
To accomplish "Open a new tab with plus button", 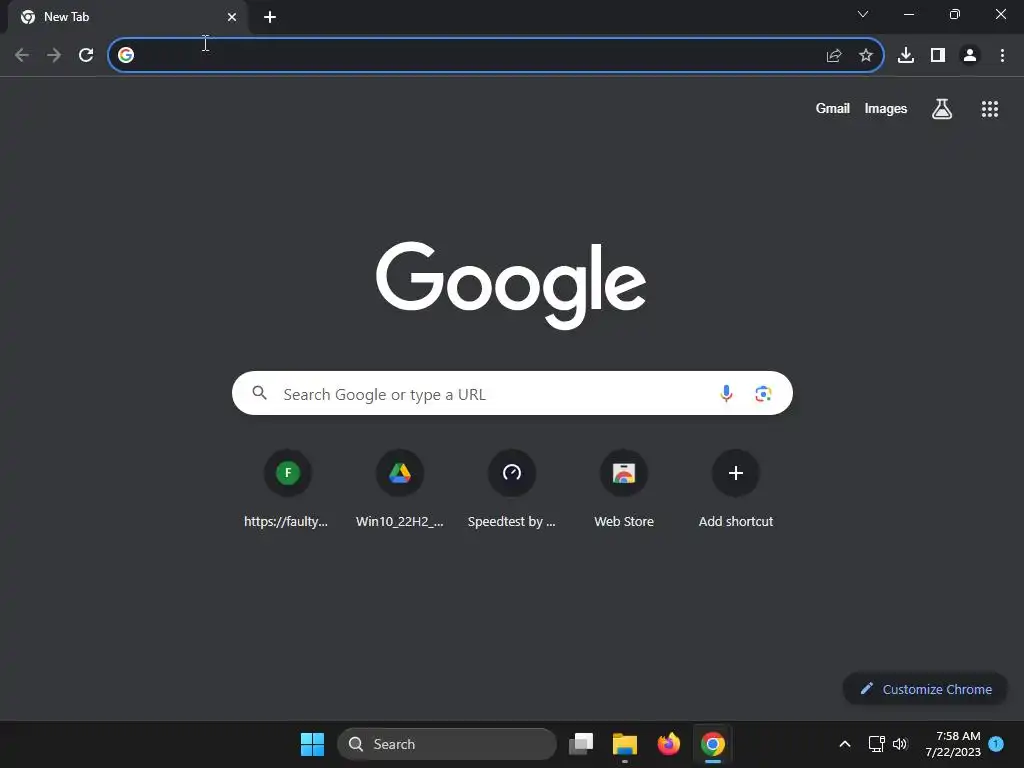I will pyautogui.click(x=270, y=17).
